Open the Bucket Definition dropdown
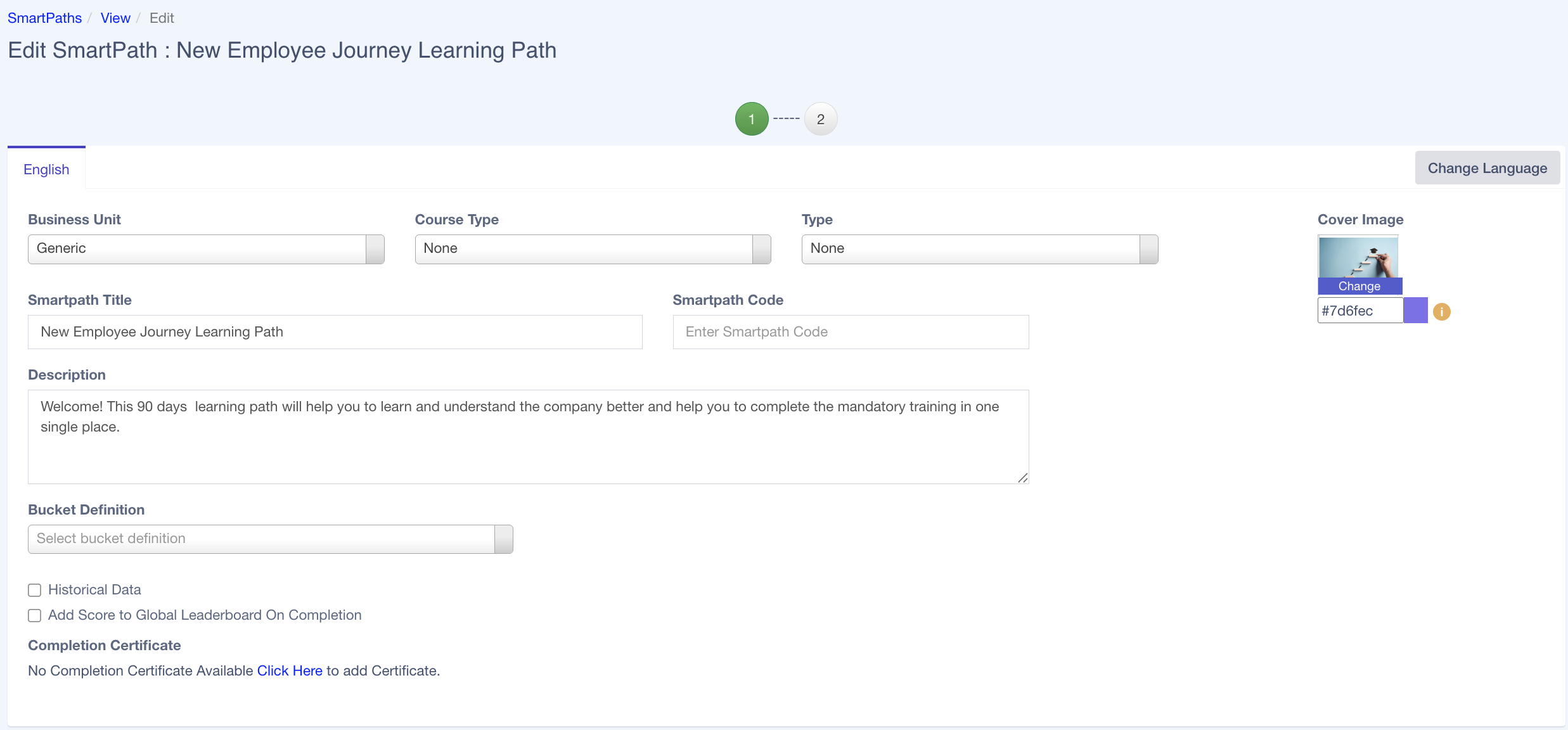1568x730 pixels. tap(270, 539)
